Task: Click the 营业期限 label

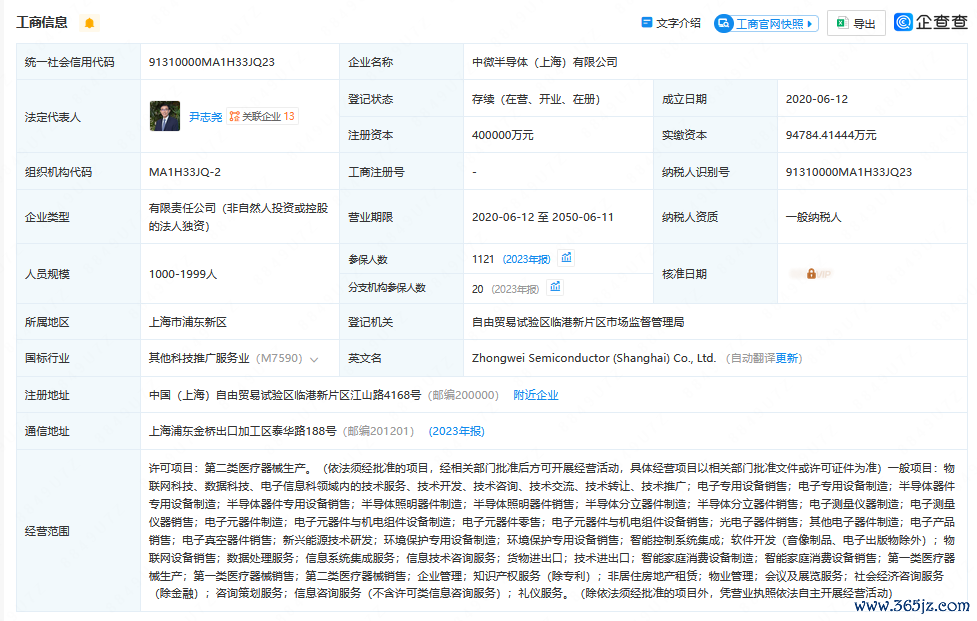Action: pyautogui.click(x=371, y=217)
